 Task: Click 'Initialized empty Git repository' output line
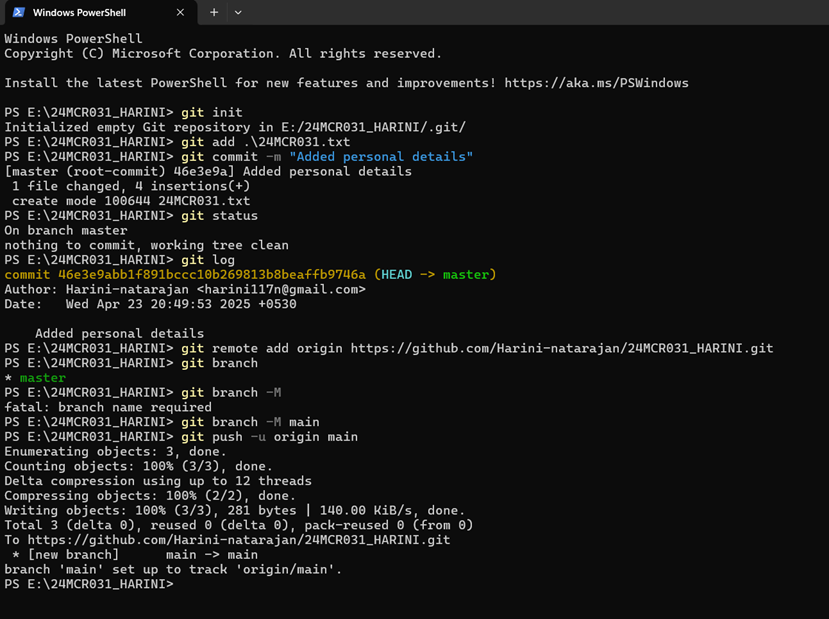coord(235,127)
